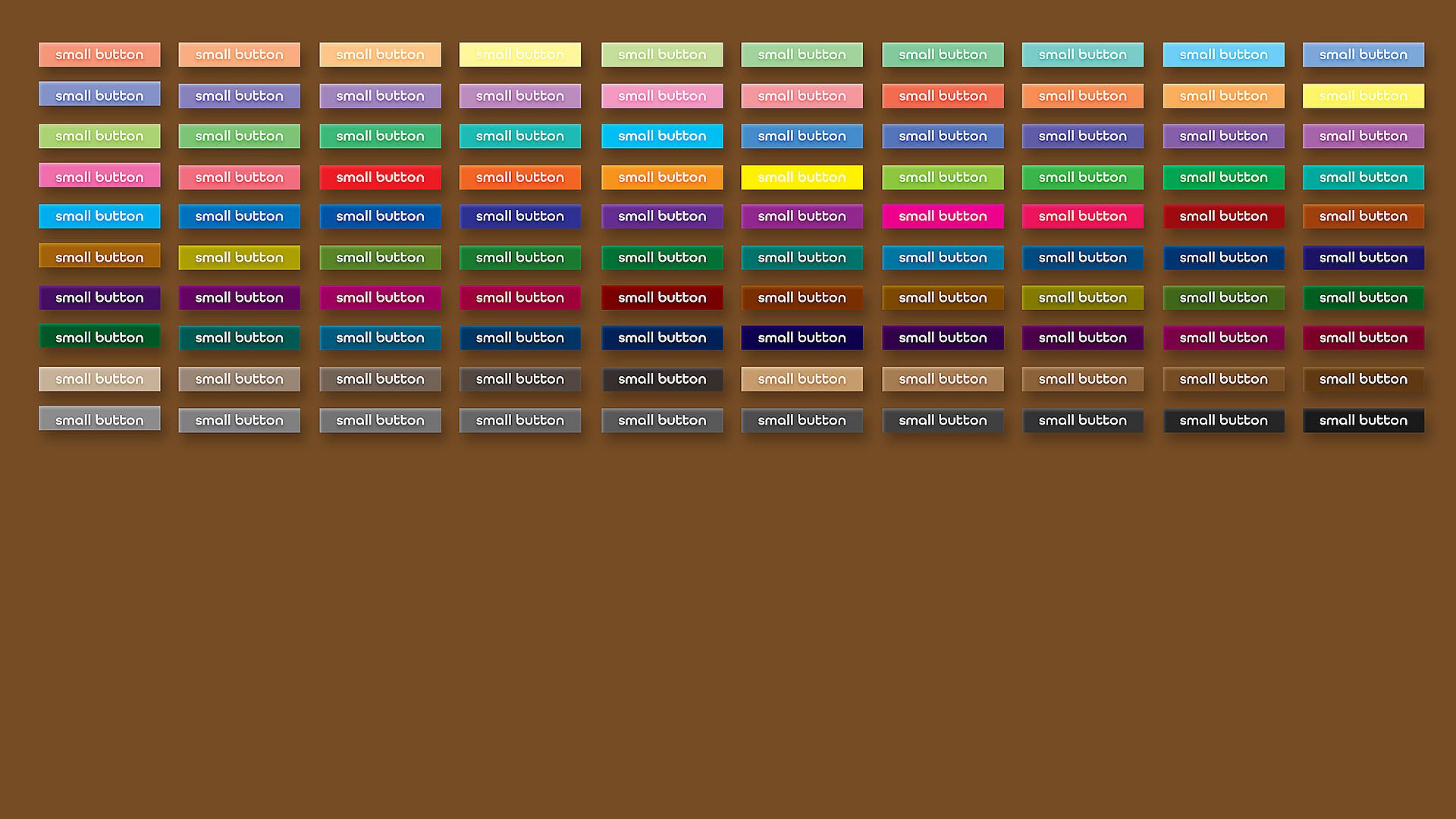Click the cyan sky-blue button in the top row

click(x=1223, y=55)
